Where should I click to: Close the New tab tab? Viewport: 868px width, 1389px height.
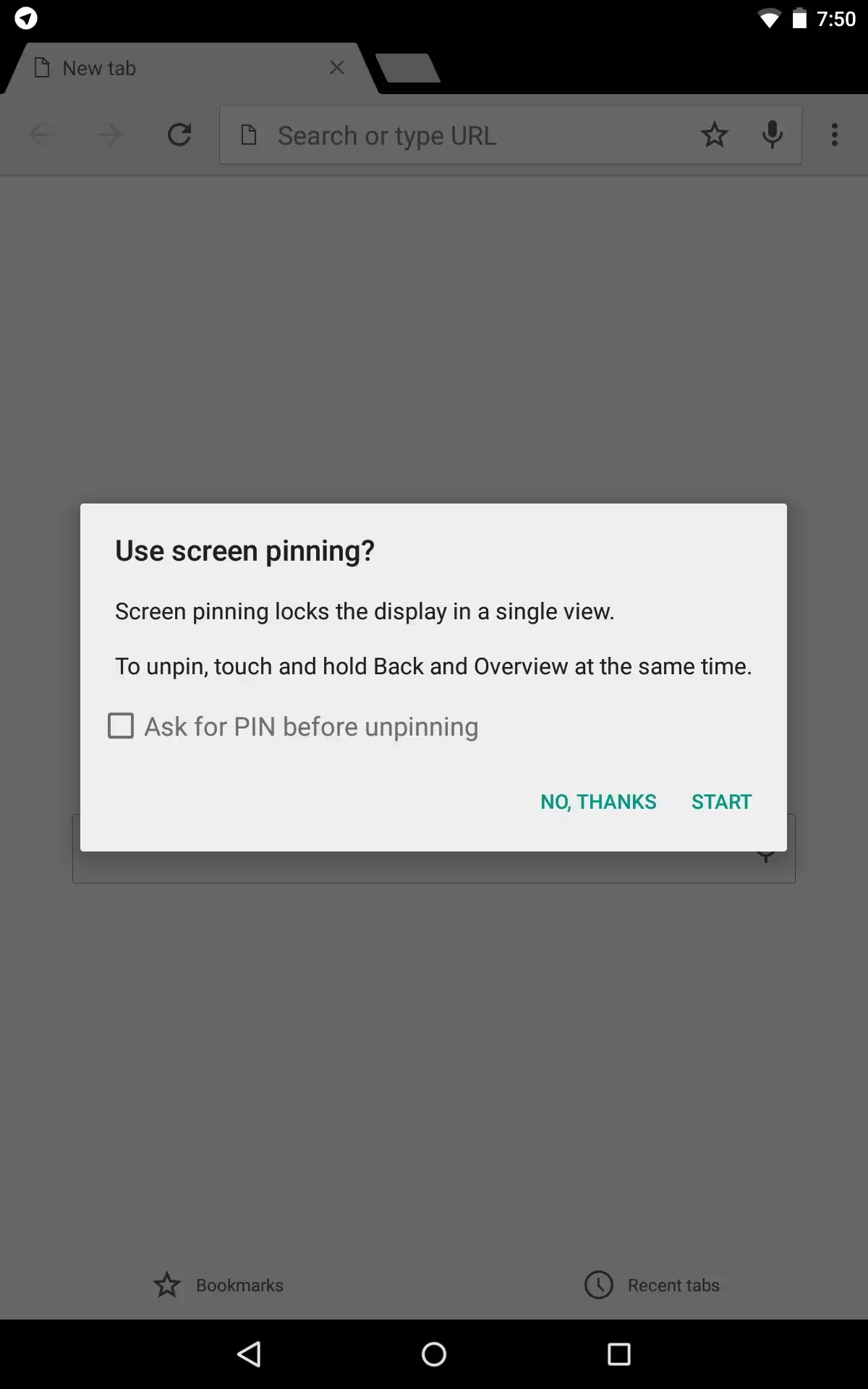336,67
